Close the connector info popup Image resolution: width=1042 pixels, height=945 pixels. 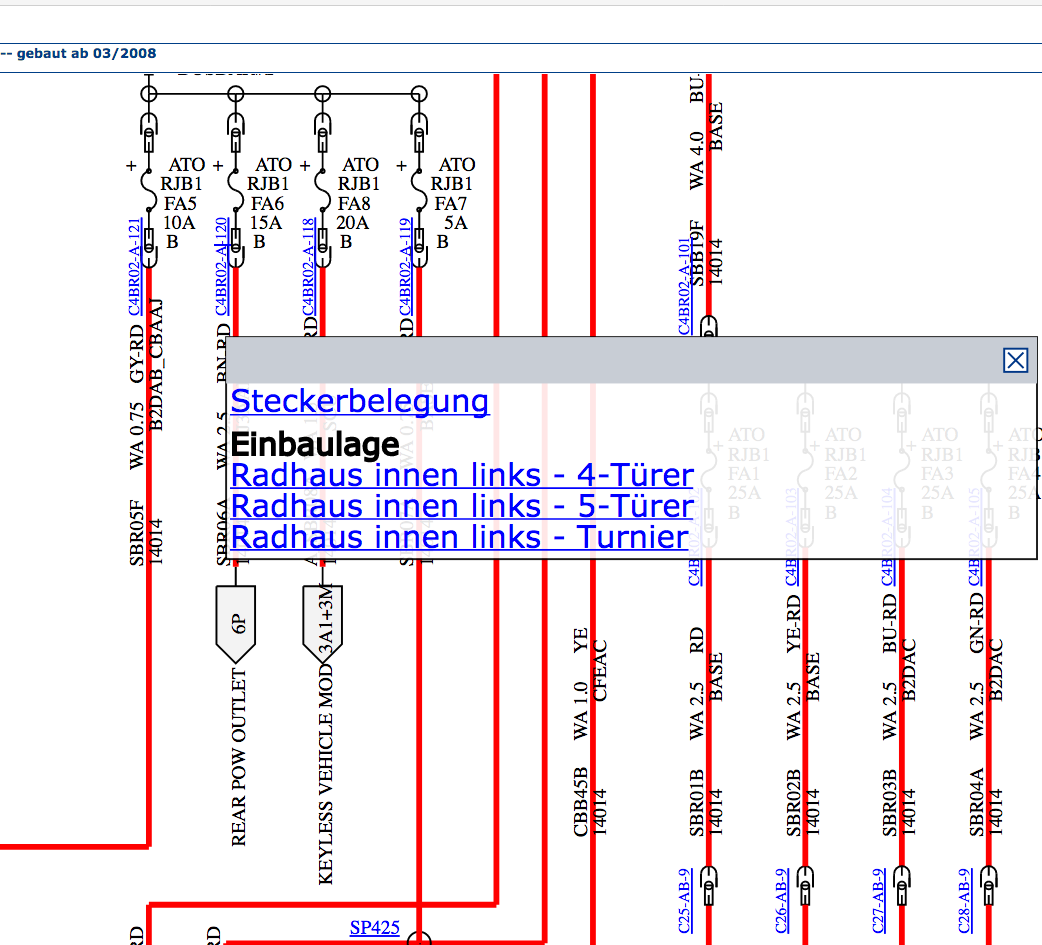tap(1015, 360)
